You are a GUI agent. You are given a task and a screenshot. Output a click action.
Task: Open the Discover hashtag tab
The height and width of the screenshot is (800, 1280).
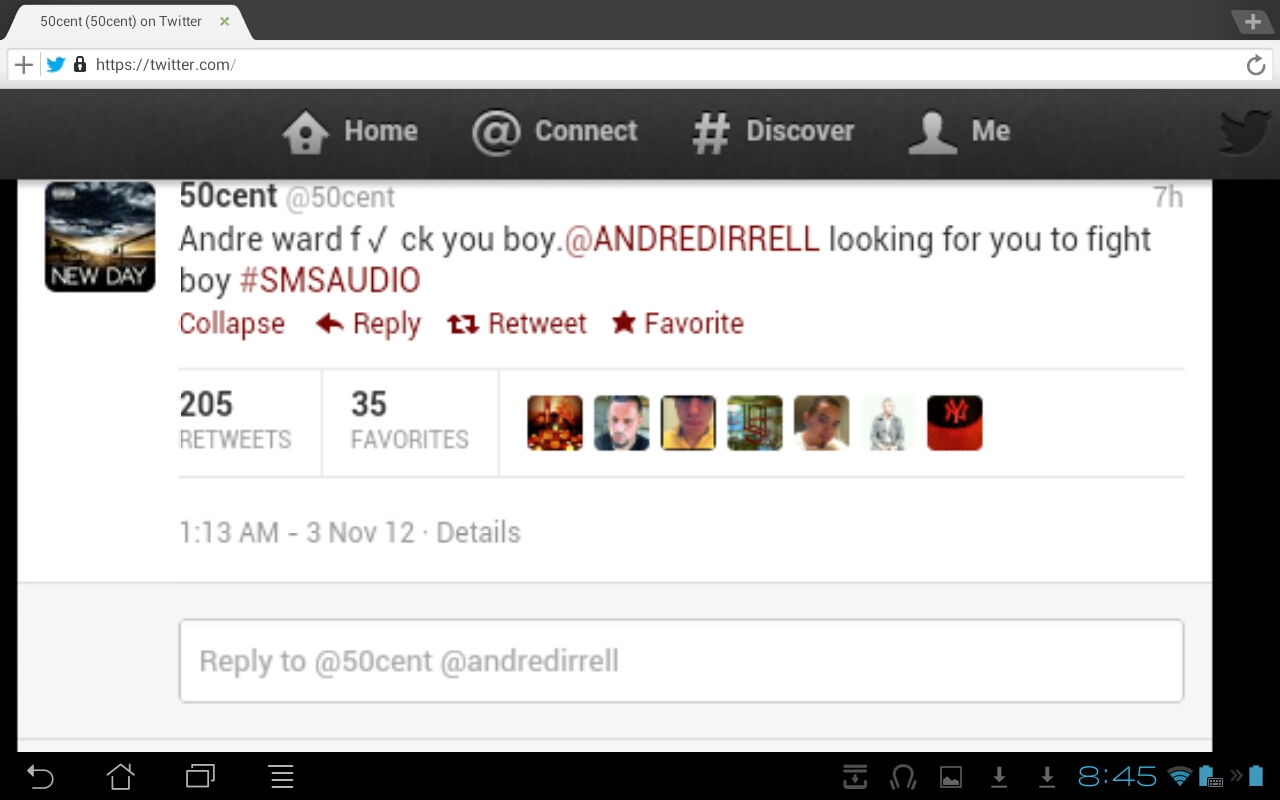tap(773, 132)
